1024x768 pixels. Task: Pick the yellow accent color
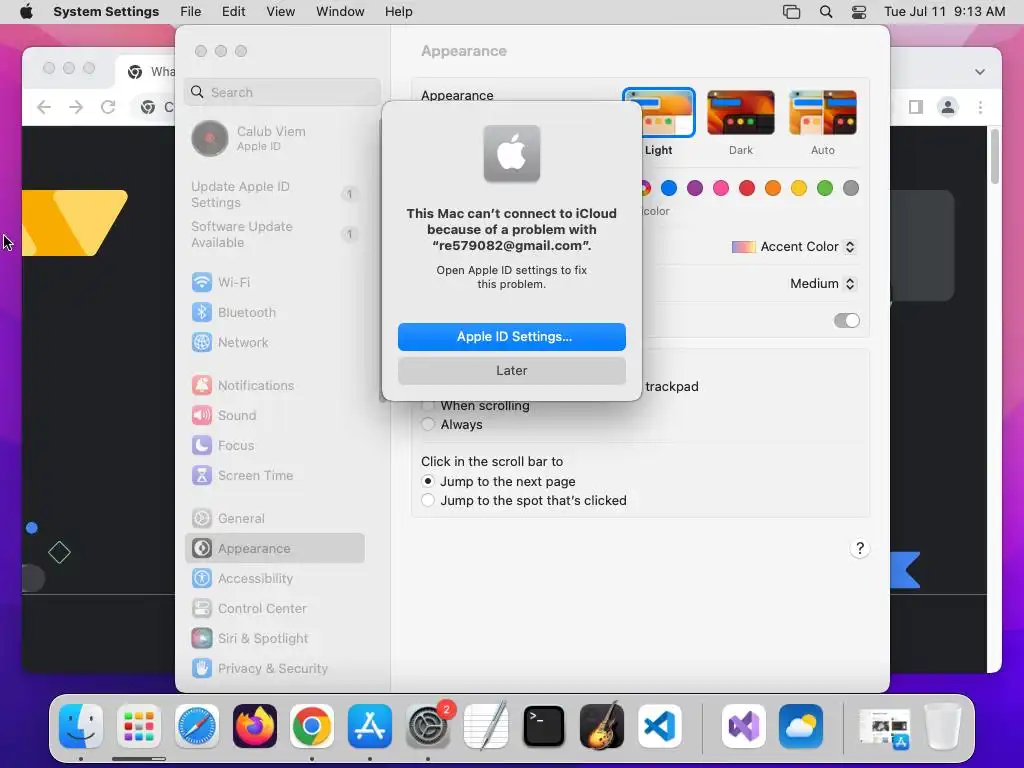(x=799, y=188)
